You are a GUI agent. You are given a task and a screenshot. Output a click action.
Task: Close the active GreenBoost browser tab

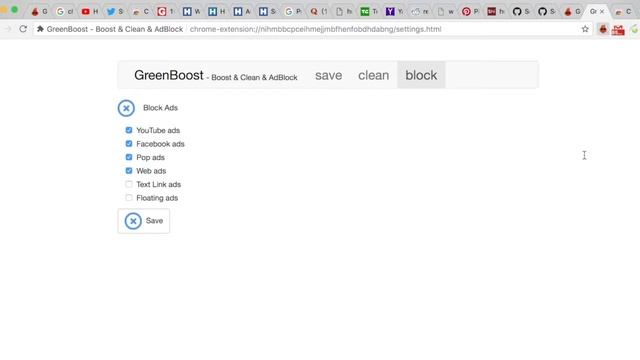click(x=602, y=11)
